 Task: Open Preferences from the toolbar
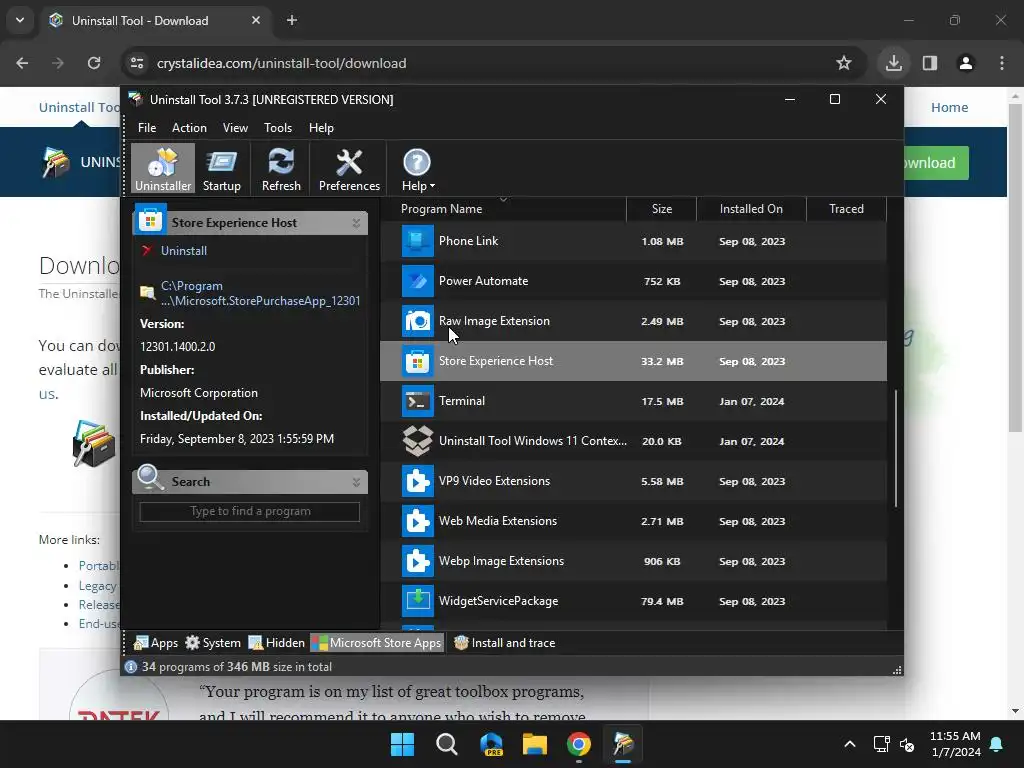point(349,168)
